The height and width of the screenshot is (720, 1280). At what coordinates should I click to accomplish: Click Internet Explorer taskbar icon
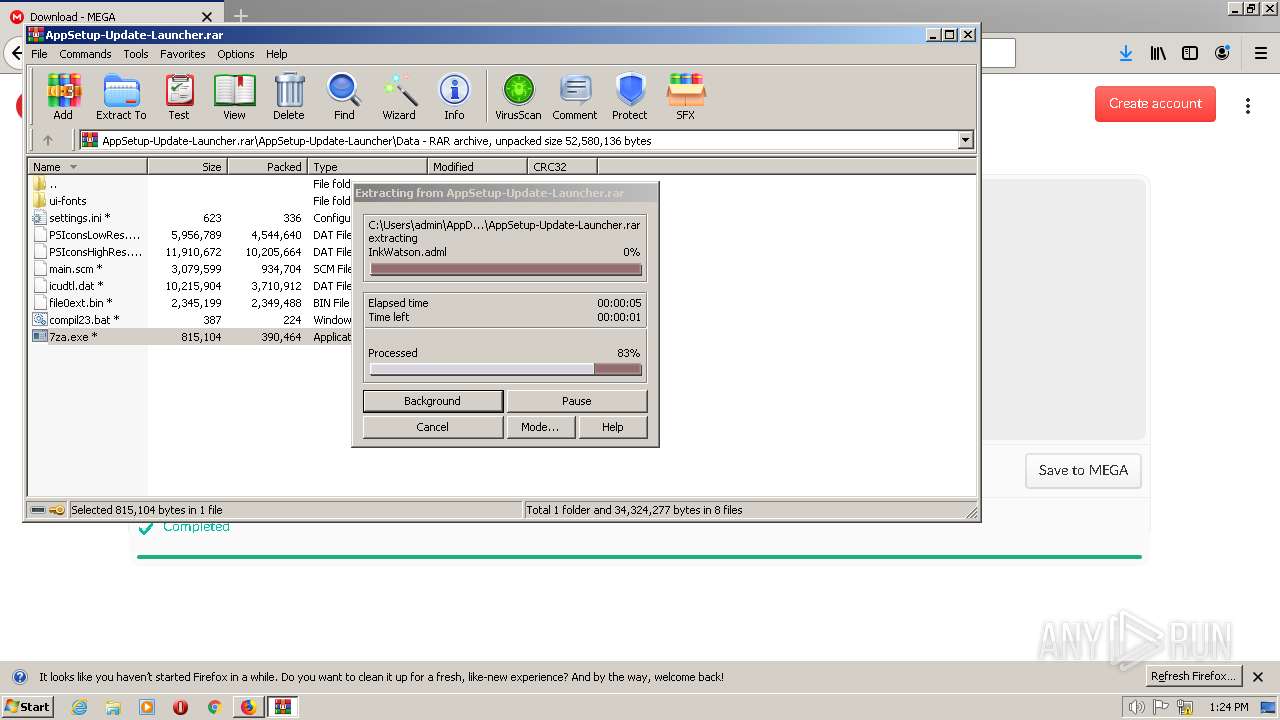point(79,707)
